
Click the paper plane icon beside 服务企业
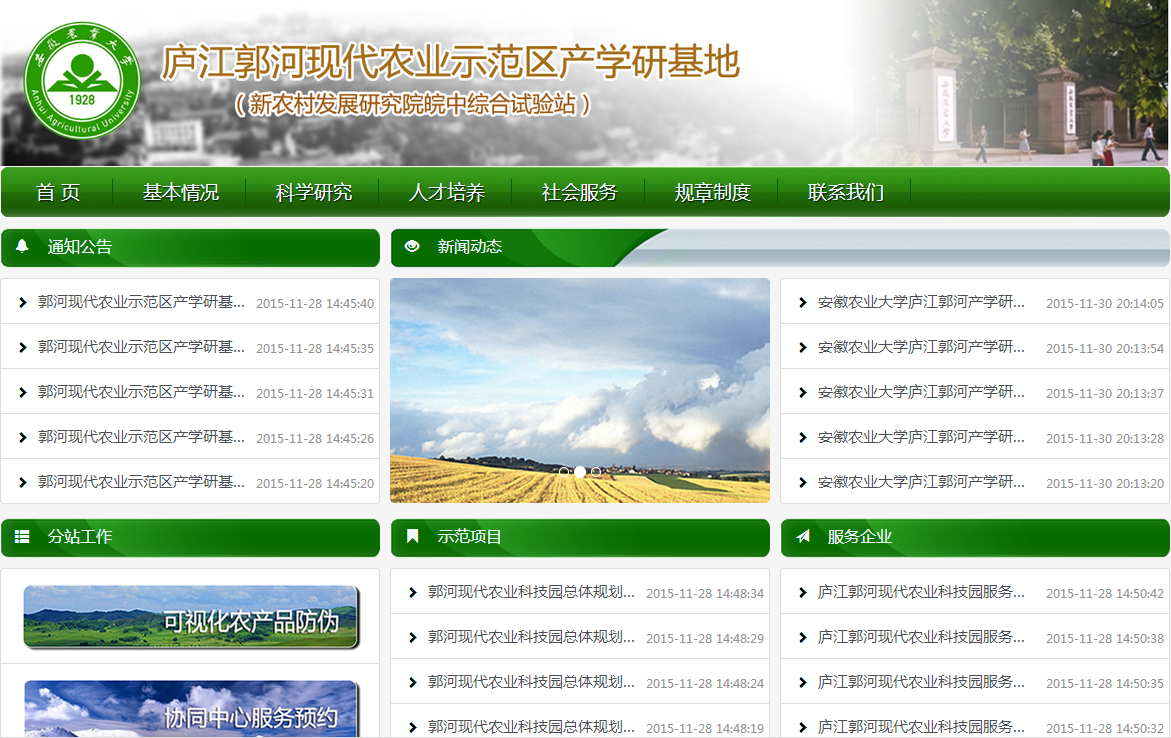click(802, 537)
